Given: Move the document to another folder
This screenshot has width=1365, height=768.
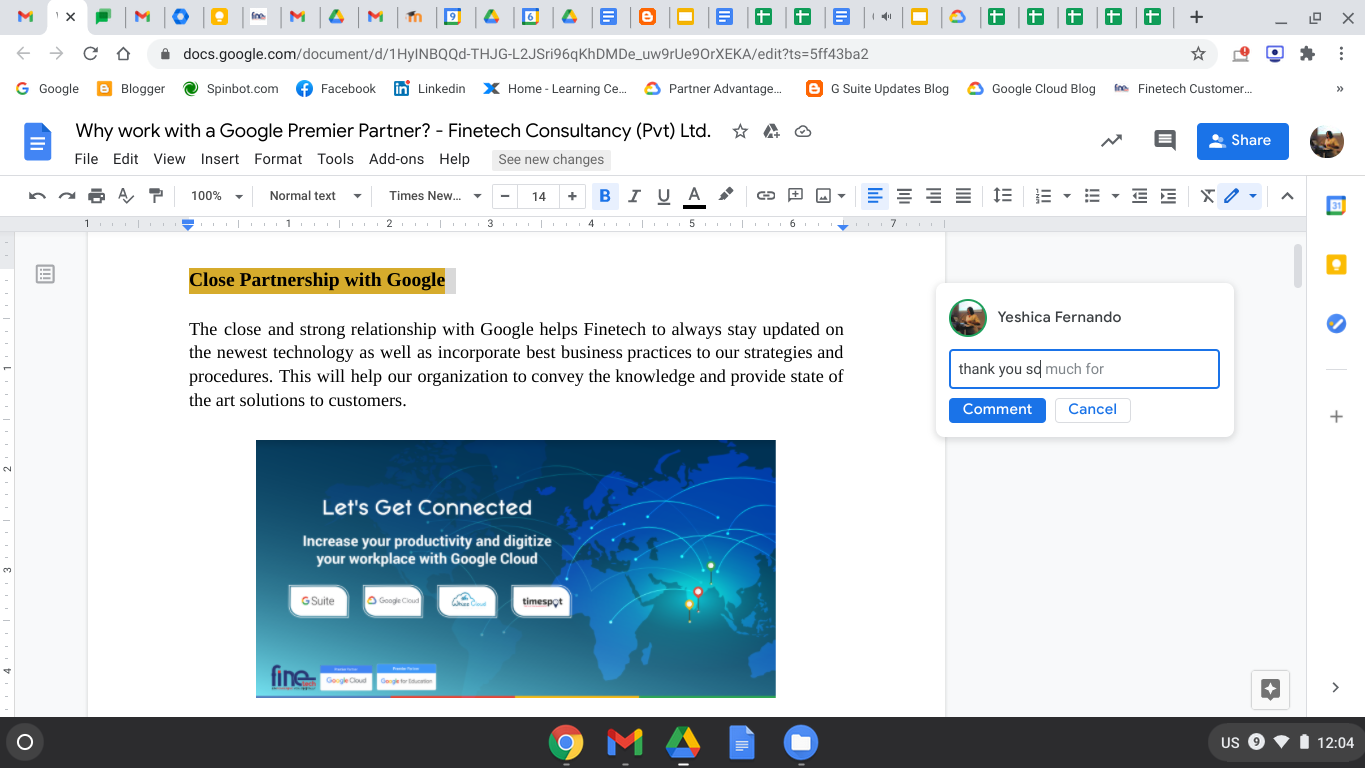Looking at the screenshot, I should point(771,131).
